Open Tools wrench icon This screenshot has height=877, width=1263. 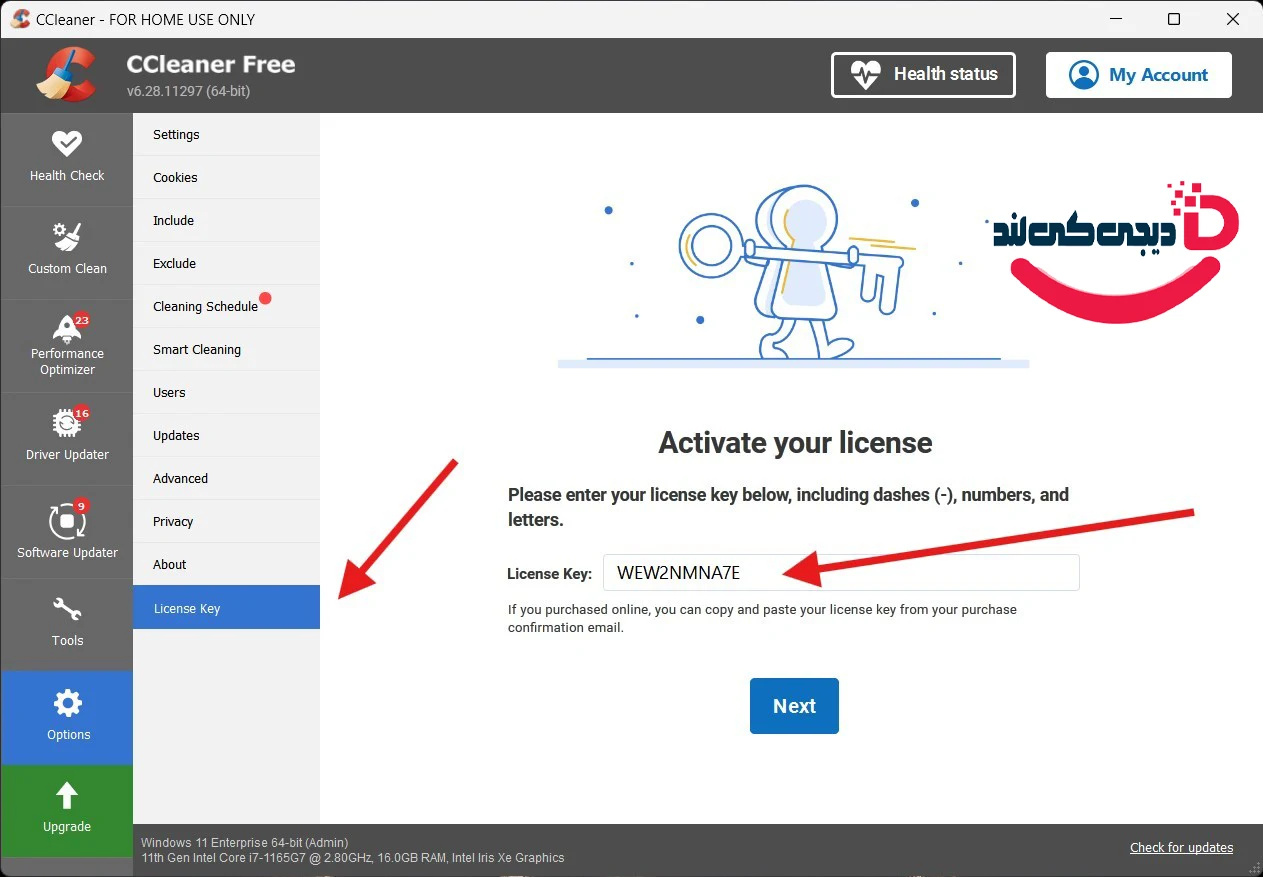pos(67,609)
